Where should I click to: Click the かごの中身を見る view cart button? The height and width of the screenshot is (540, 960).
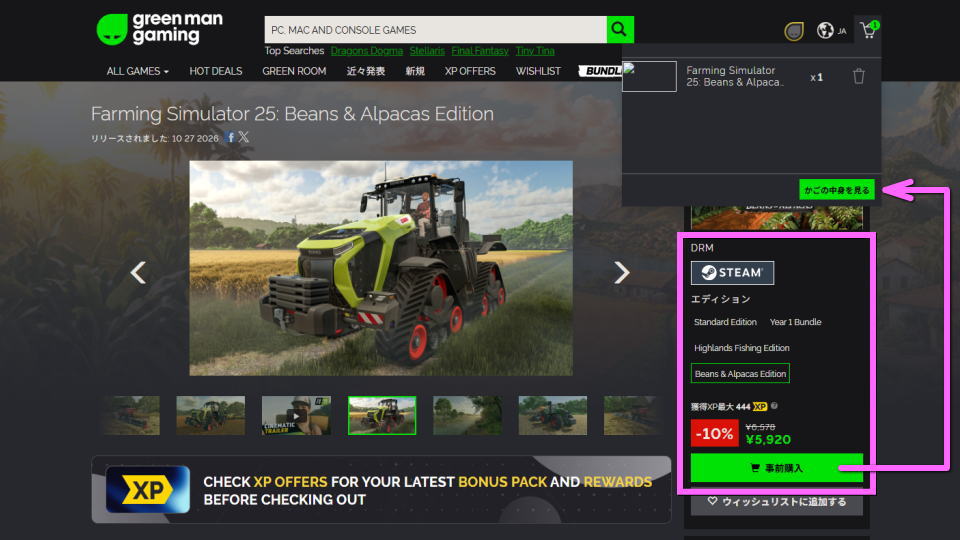pos(836,190)
